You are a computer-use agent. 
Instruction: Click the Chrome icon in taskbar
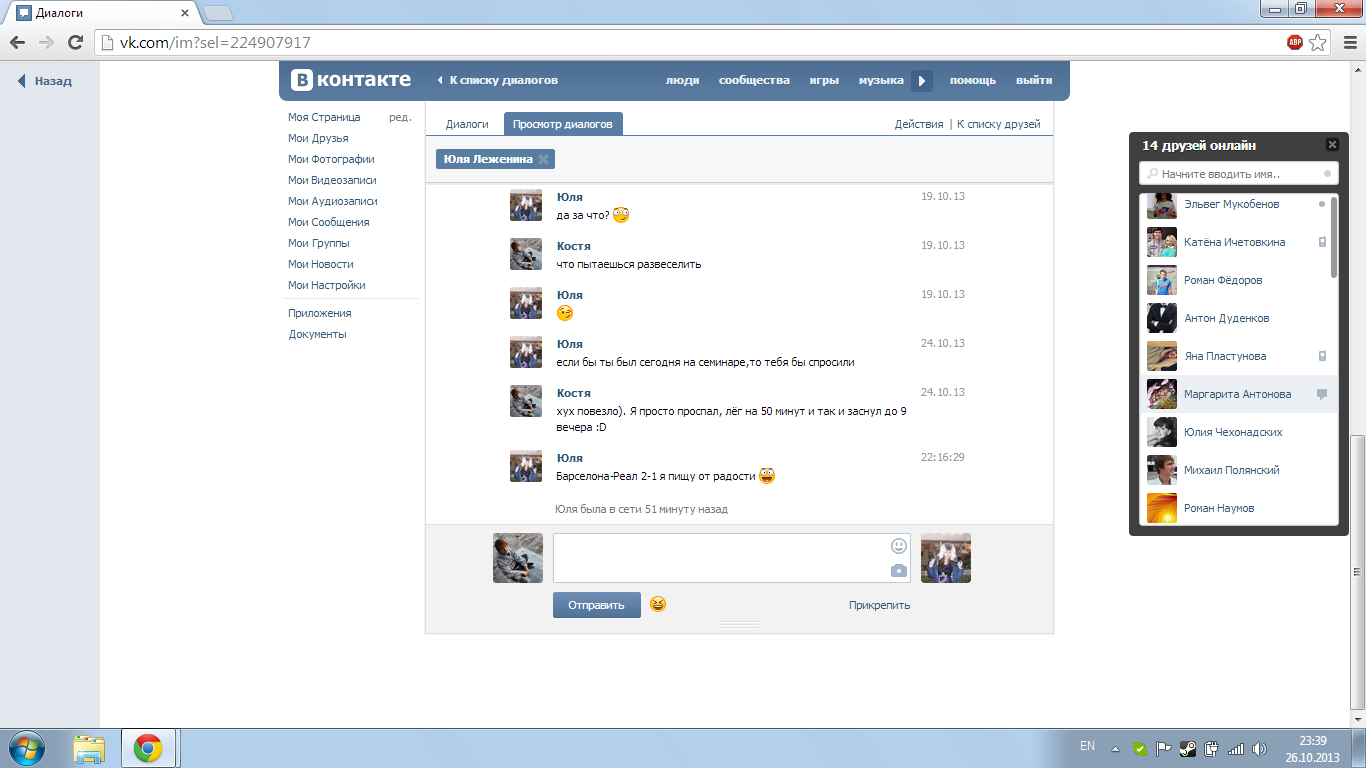148,749
